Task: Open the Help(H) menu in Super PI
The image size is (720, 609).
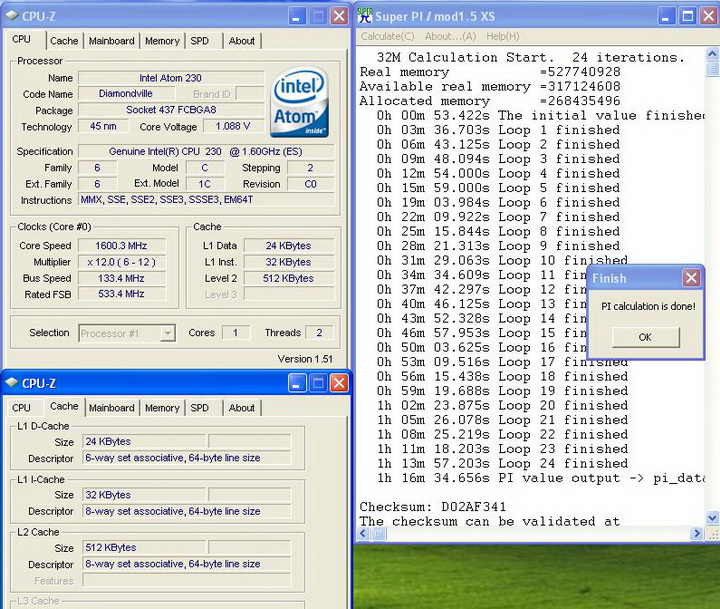Action: (503, 36)
